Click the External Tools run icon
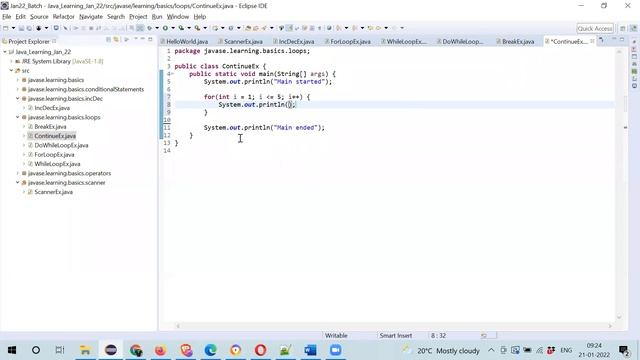 coord(197,28)
